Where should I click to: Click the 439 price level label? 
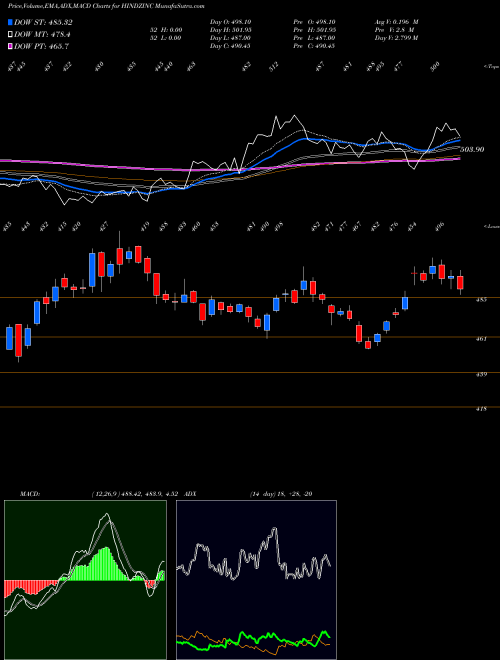[482, 374]
